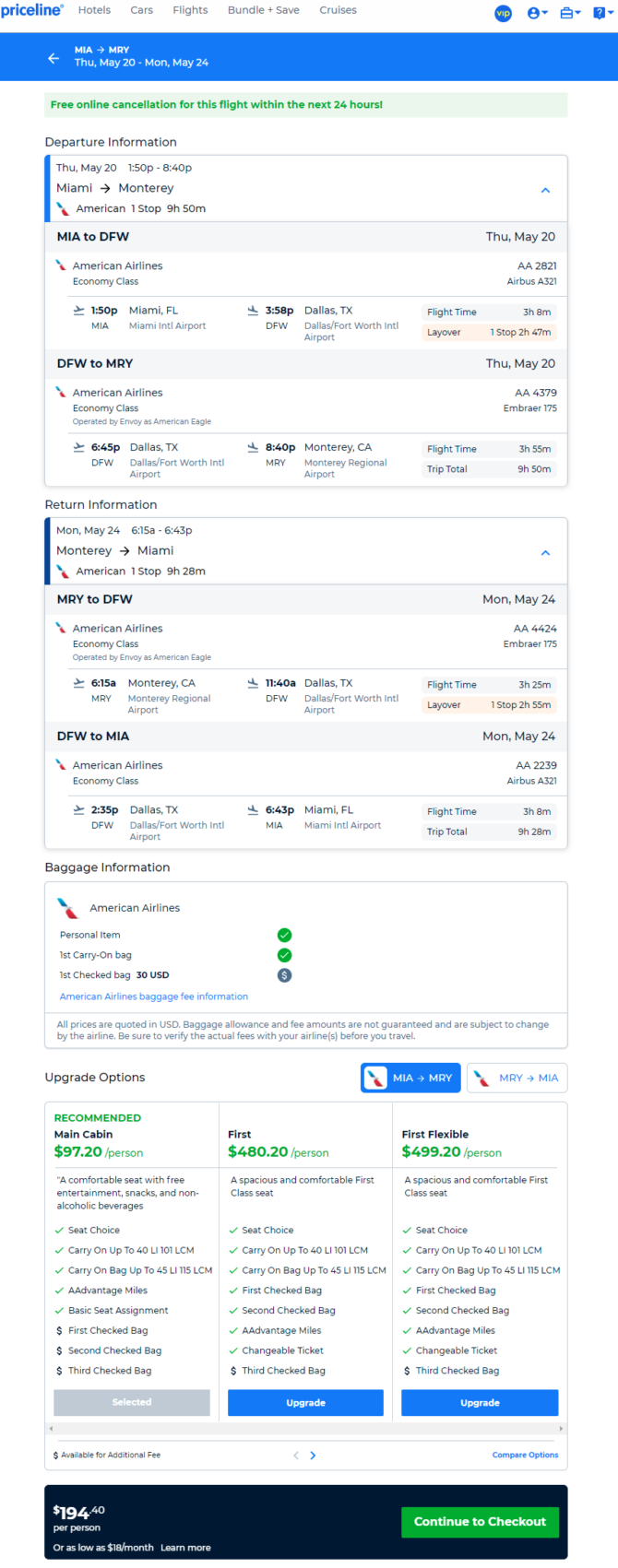Click American Airlines logo in Baggage Information
The image size is (618, 1568).
point(69,908)
